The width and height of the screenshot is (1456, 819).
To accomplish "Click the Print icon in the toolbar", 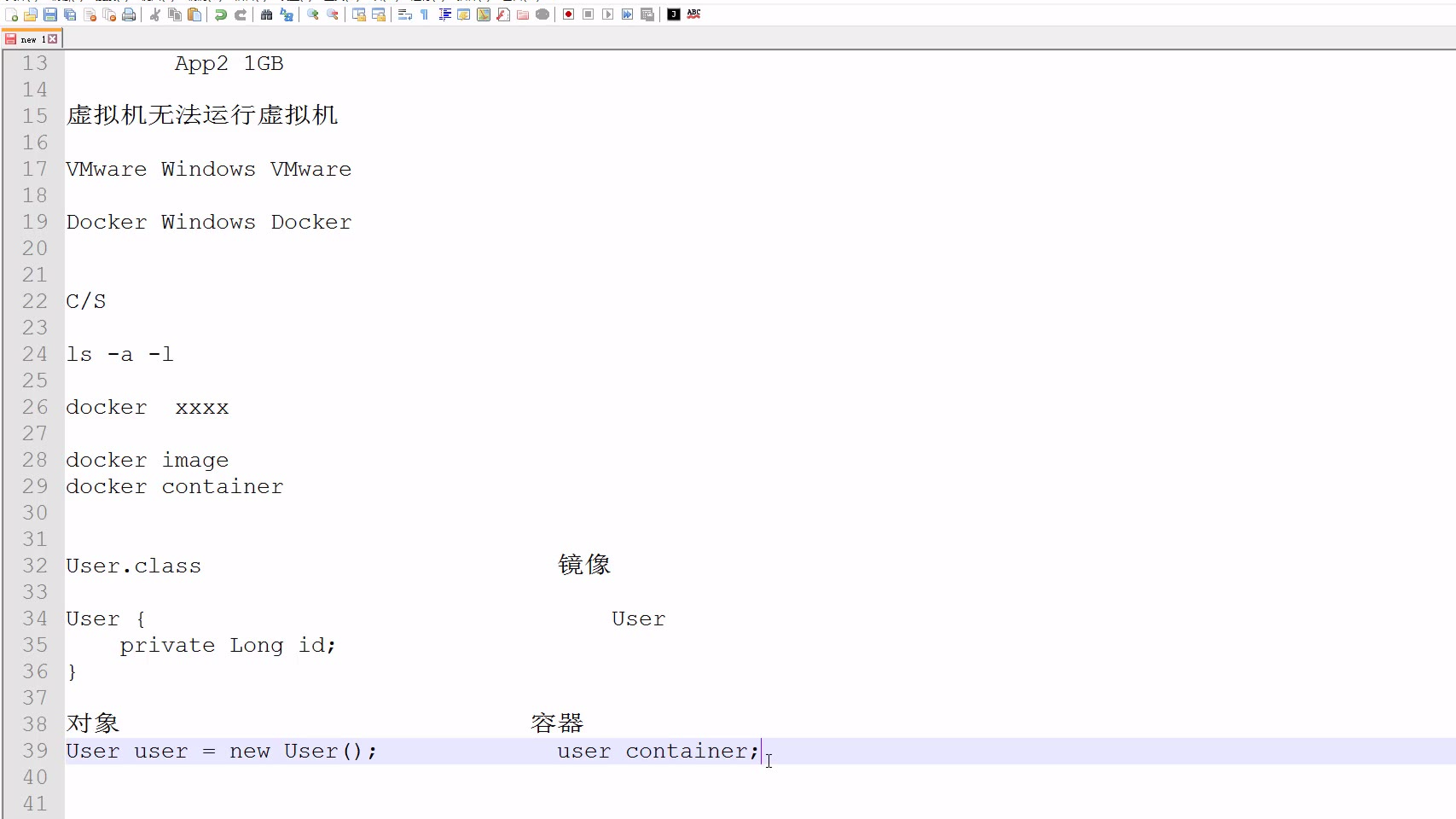I will point(129,15).
